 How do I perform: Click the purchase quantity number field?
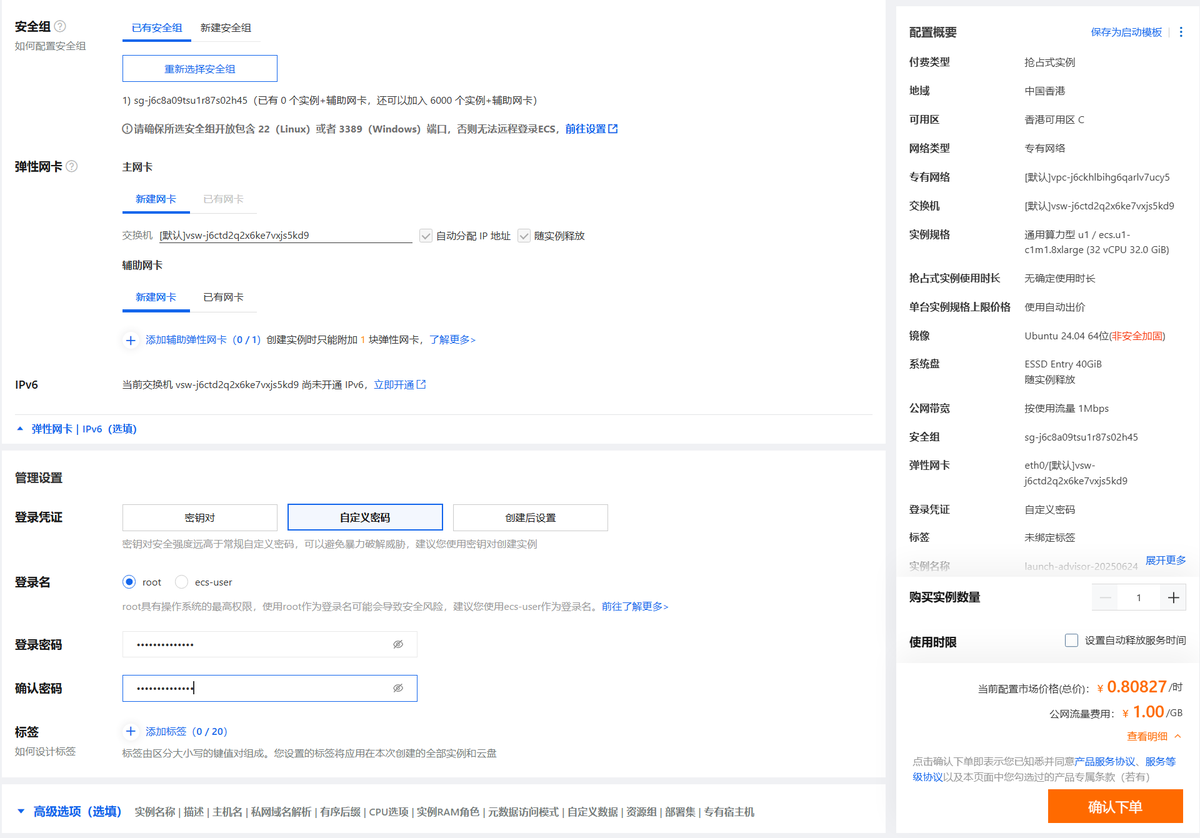pos(1139,598)
